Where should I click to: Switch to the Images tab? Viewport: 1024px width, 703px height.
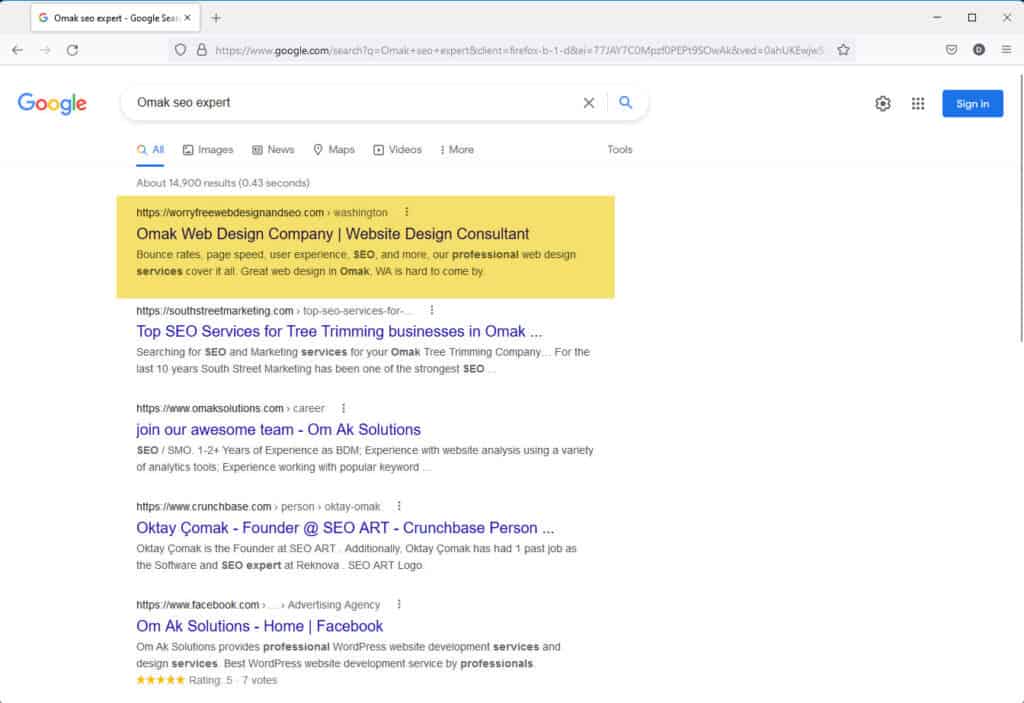coord(208,150)
